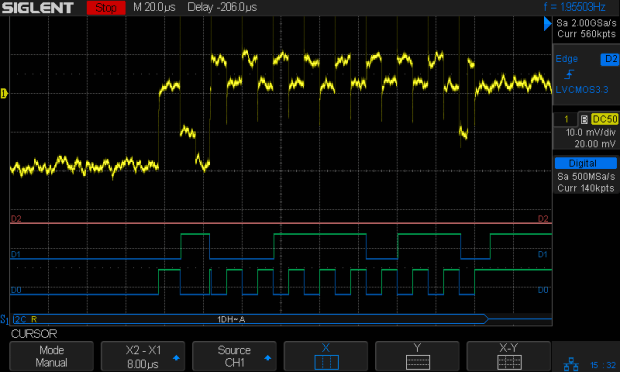Open the Edge trigger type label

(x=566, y=59)
